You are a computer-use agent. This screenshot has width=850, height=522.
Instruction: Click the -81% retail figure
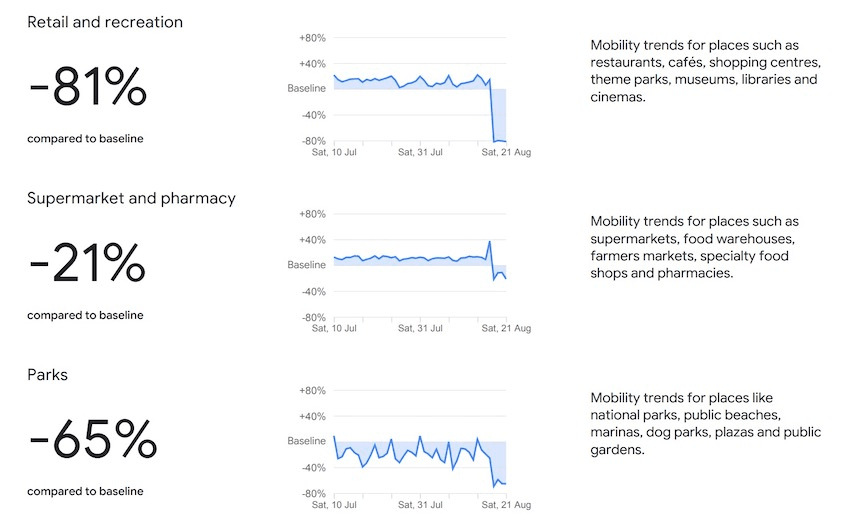[x=88, y=89]
